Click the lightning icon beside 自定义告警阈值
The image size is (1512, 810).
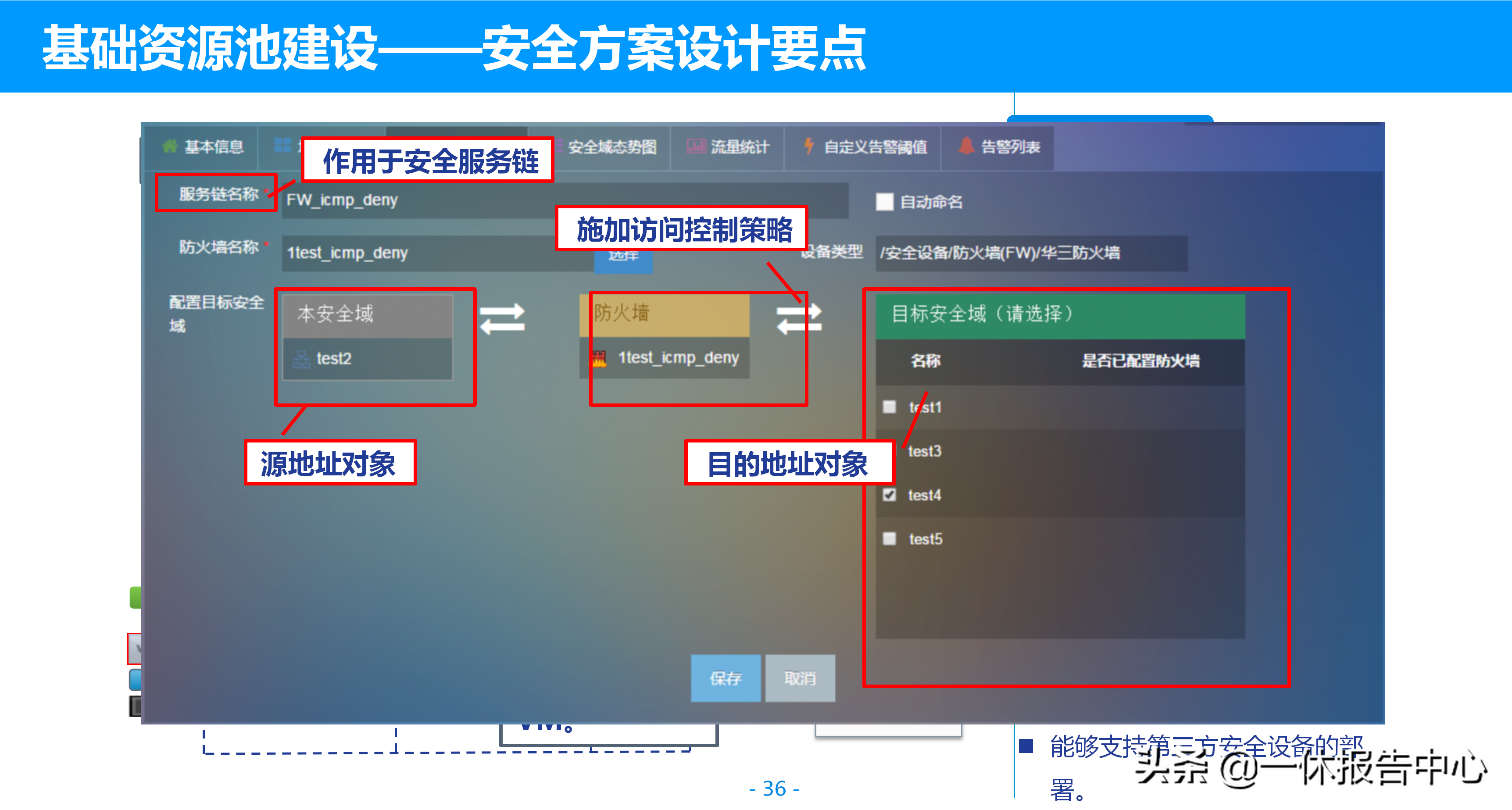pos(809,146)
